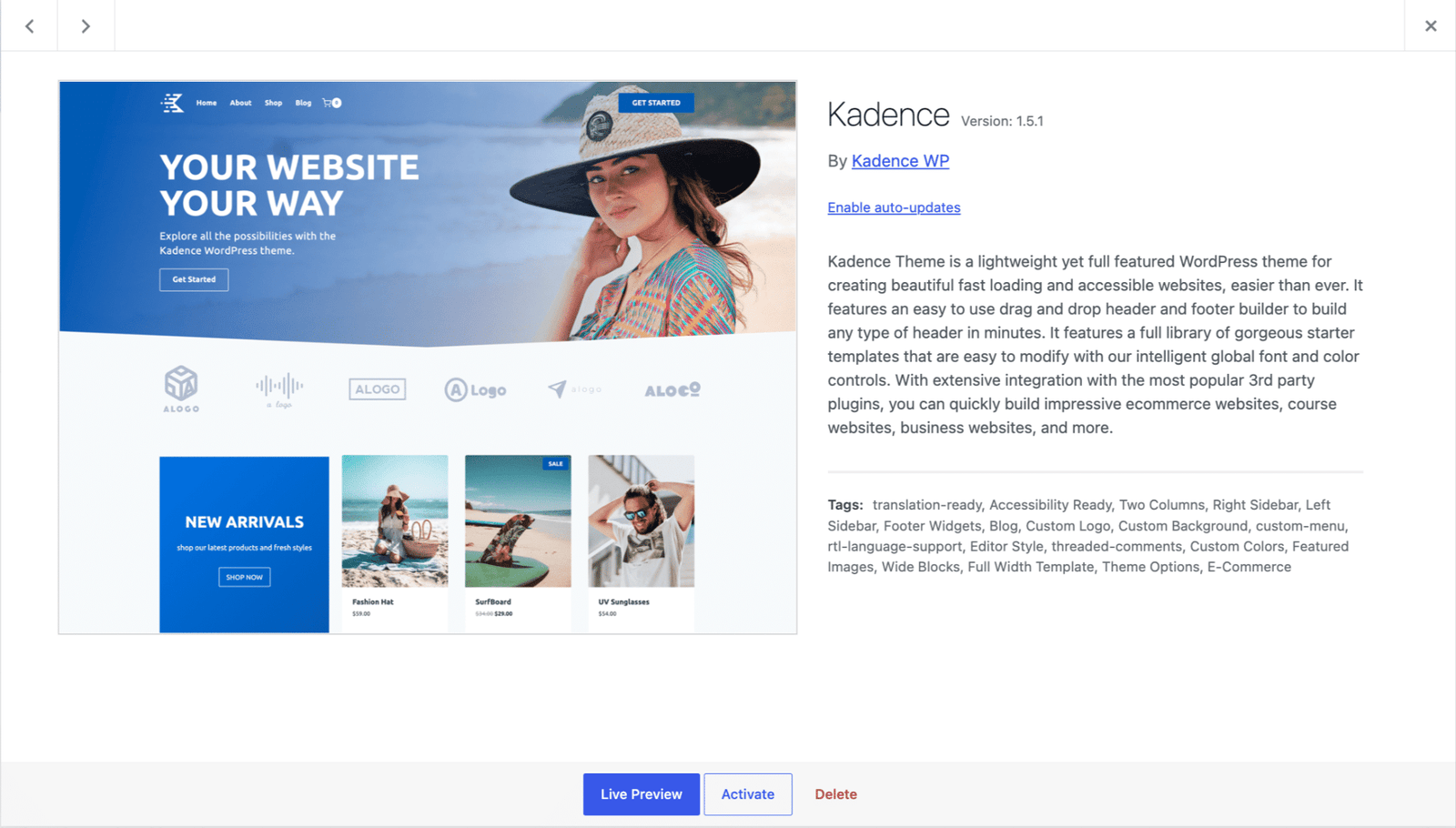Image resolution: width=1456 pixels, height=828 pixels.
Task: Click the Kadence theme screenshot image
Action: tap(428, 358)
